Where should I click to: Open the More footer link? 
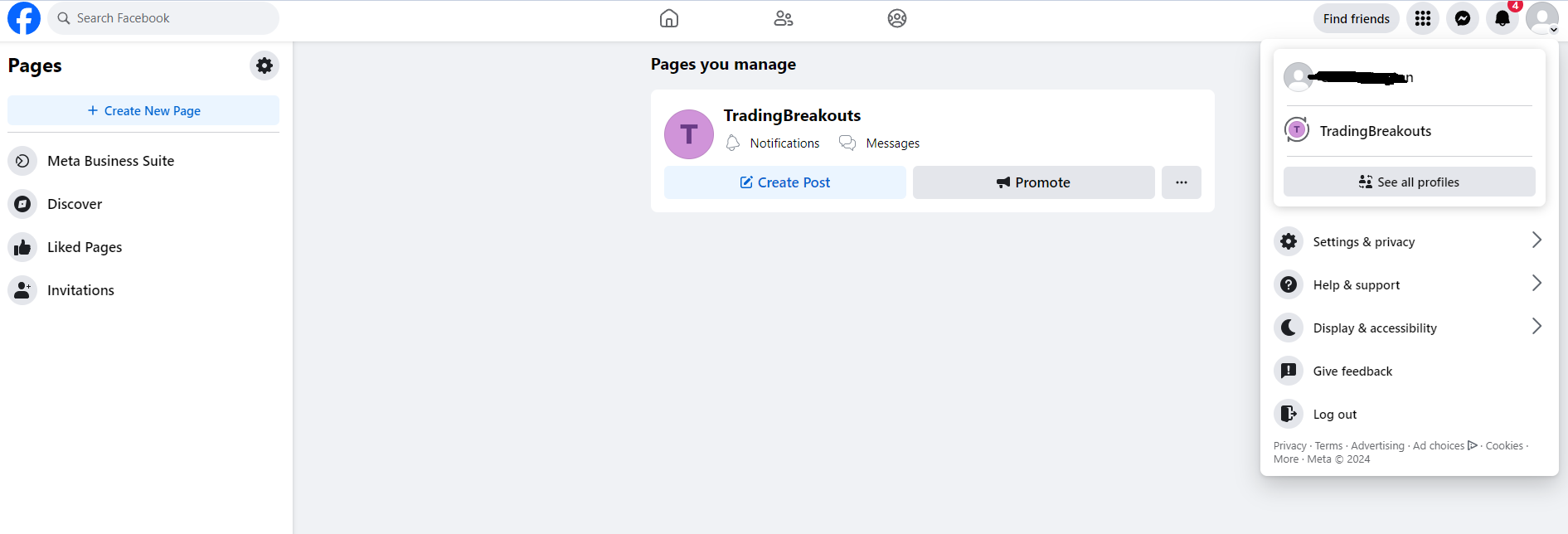(x=1286, y=459)
